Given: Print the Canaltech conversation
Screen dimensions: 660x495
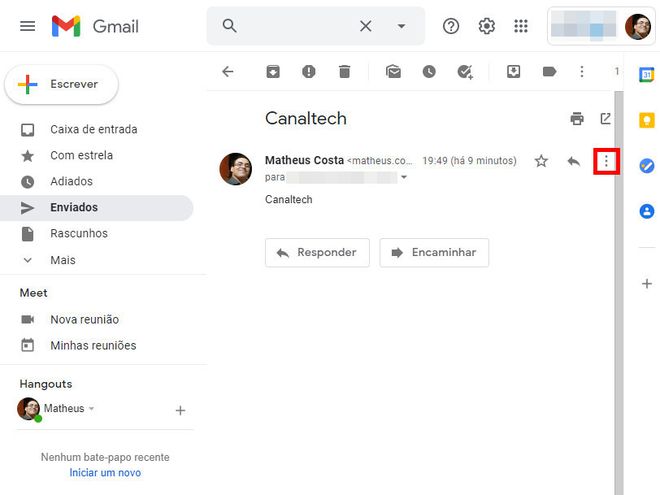Looking at the screenshot, I should [x=577, y=119].
